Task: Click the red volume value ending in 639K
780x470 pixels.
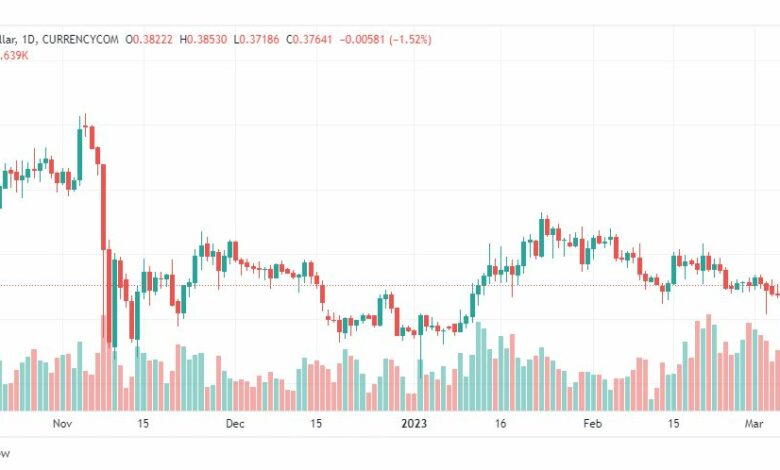Action: (x=14, y=56)
